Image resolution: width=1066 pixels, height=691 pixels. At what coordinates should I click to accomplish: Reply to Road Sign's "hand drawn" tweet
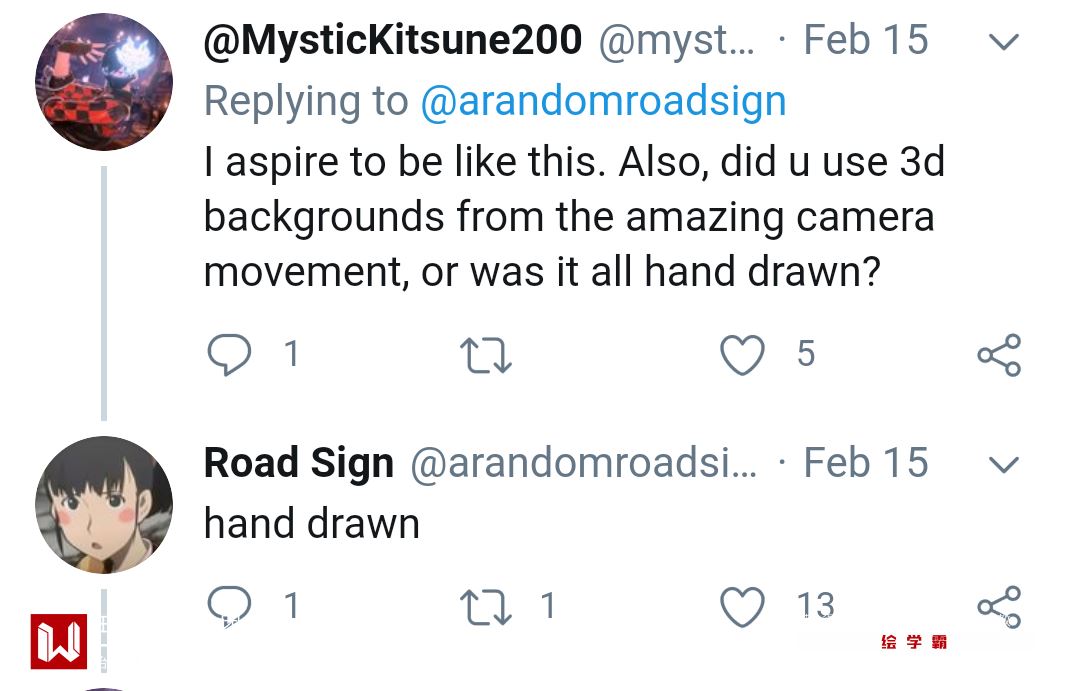229,606
